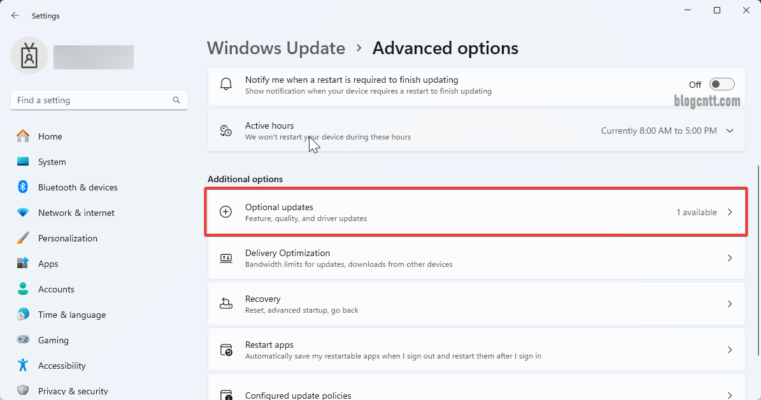This screenshot has width=761, height=400.
Task: Expand the Active hours dropdown
Action: click(730, 131)
